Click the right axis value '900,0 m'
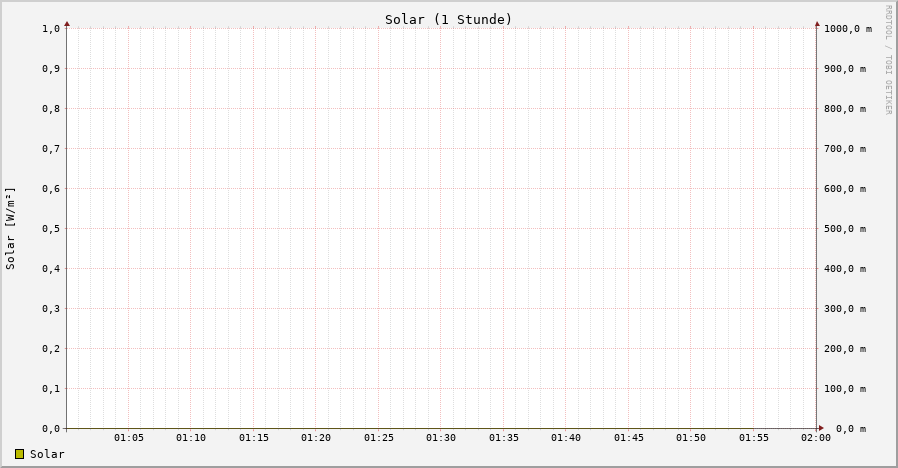This screenshot has height=468, width=898. coord(845,69)
